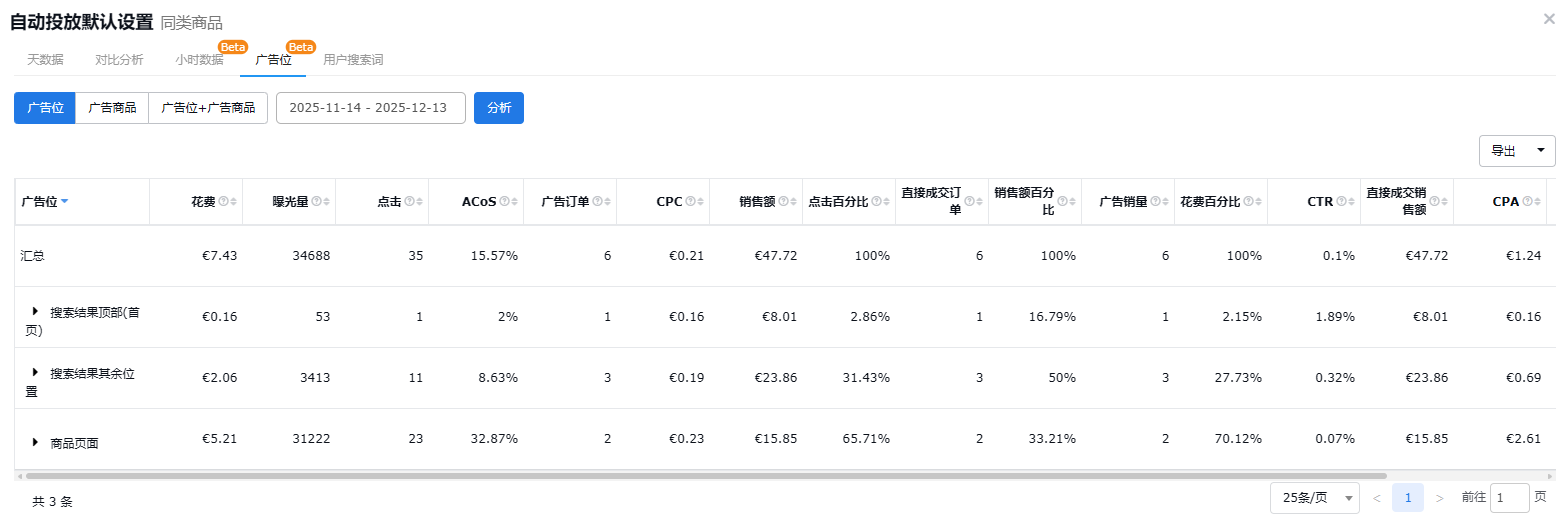Viewport: 1562px width, 527px height.
Task: Open the 导出 export dropdown button
Action: click(1516, 151)
